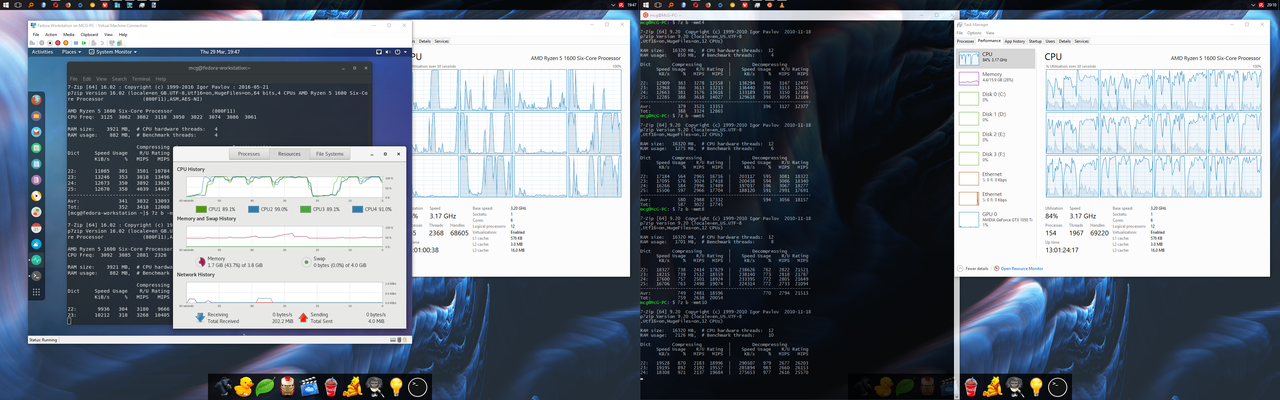Click the green leaf icon in the dock
The width and height of the screenshot is (1280, 400).
click(265, 385)
